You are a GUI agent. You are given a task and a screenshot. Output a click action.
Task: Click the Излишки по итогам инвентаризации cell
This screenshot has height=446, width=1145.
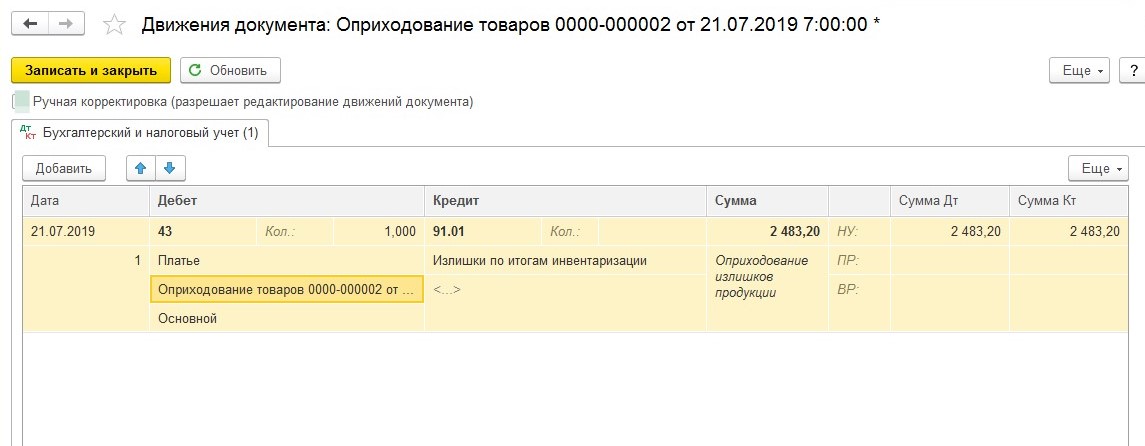539,261
